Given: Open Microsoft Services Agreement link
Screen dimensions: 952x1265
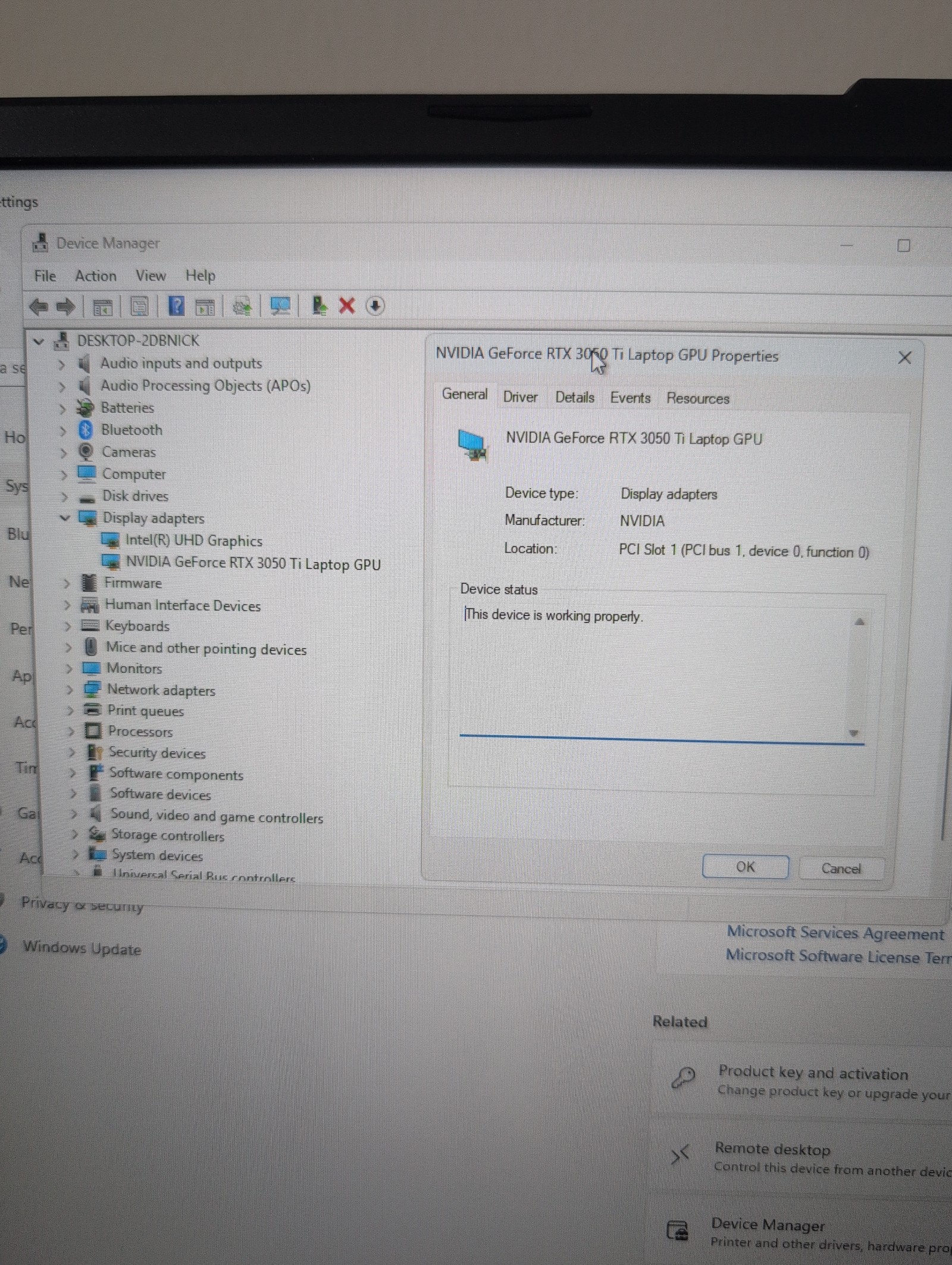Looking at the screenshot, I should pyautogui.click(x=835, y=933).
